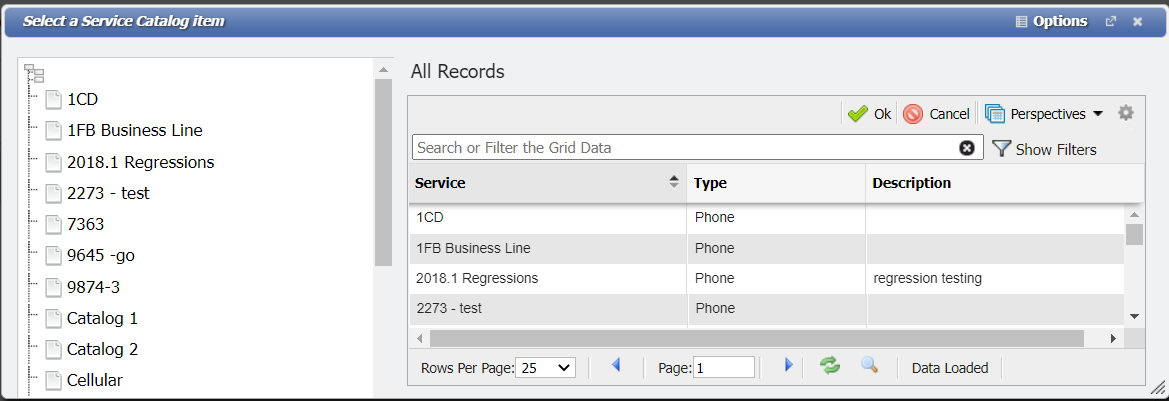
Task: Show Filters with funnel icon
Action: (1044, 149)
